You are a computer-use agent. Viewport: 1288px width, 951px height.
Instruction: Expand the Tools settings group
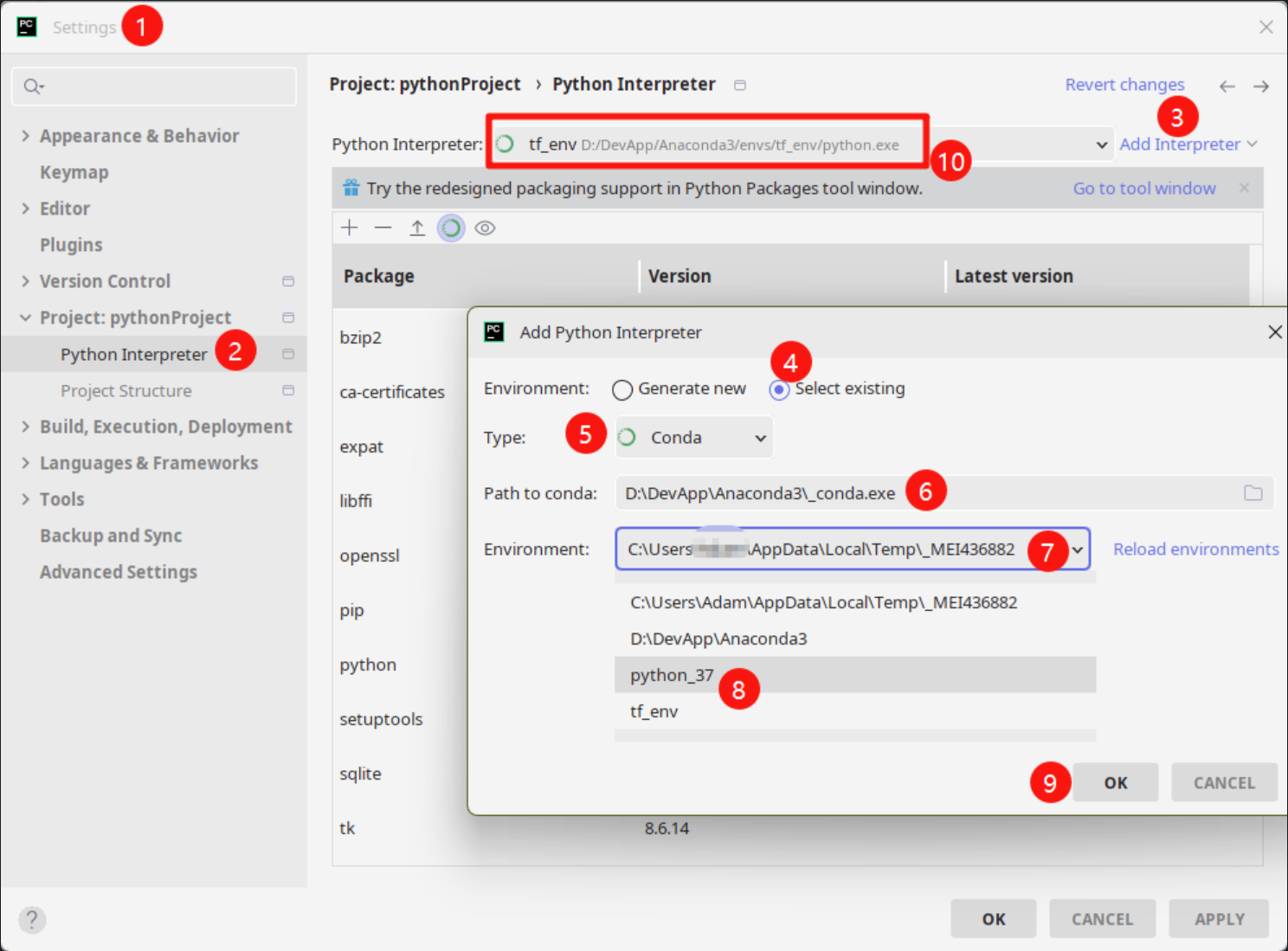tap(25, 499)
